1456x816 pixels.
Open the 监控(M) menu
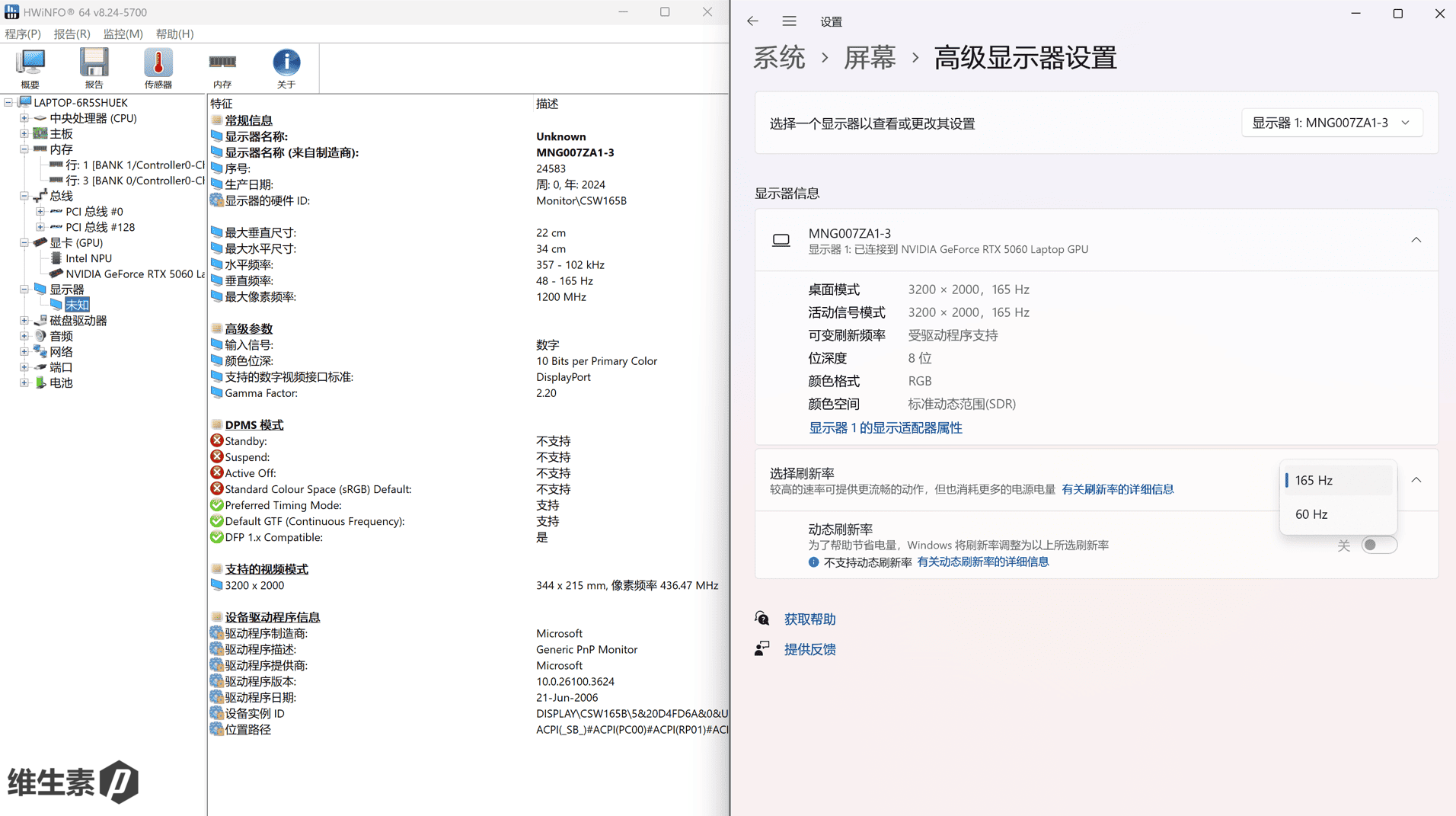click(123, 34)
